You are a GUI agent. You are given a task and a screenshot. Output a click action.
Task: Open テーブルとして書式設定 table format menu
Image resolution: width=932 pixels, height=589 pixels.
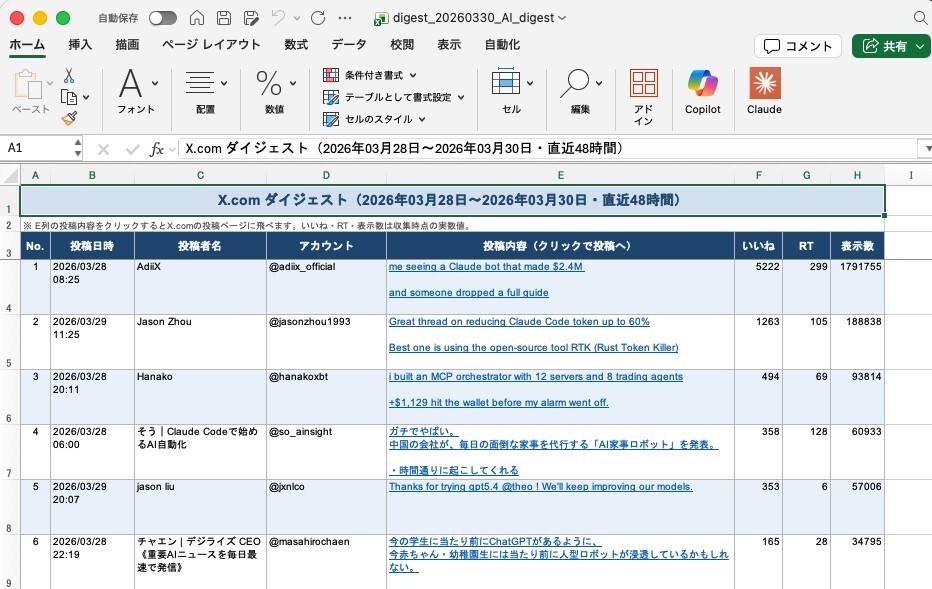click(393, 97)
